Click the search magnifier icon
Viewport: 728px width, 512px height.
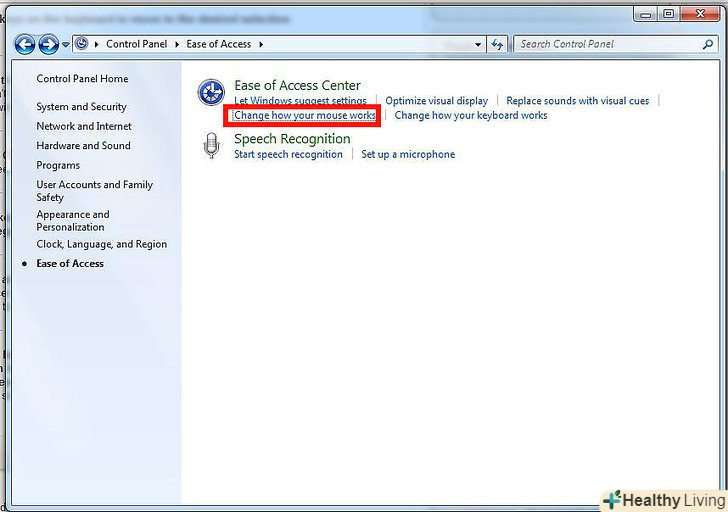click(x=708, y=45)
